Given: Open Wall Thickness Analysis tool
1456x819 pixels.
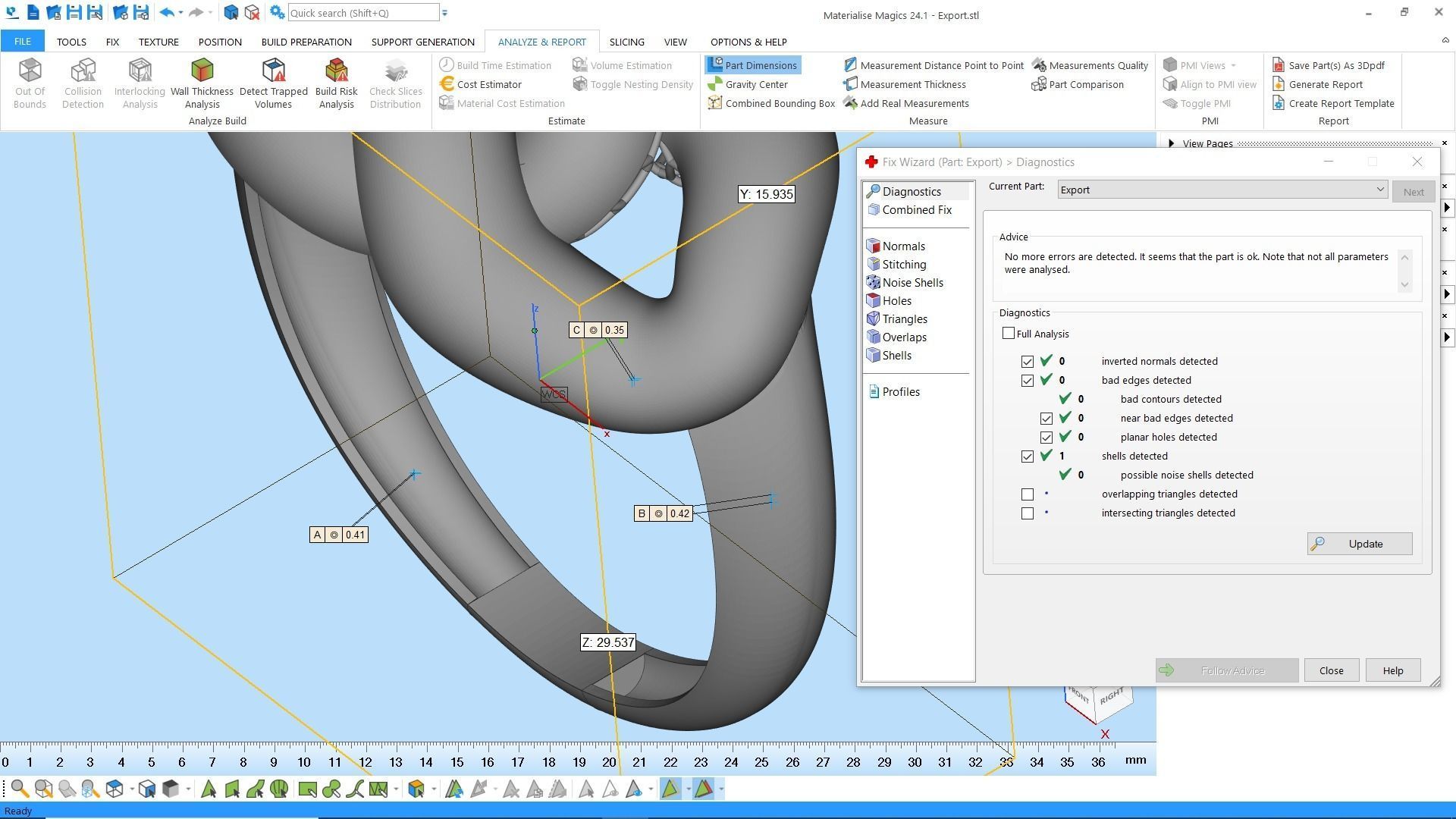Looking at the screenshot, I should pos(202,83).
